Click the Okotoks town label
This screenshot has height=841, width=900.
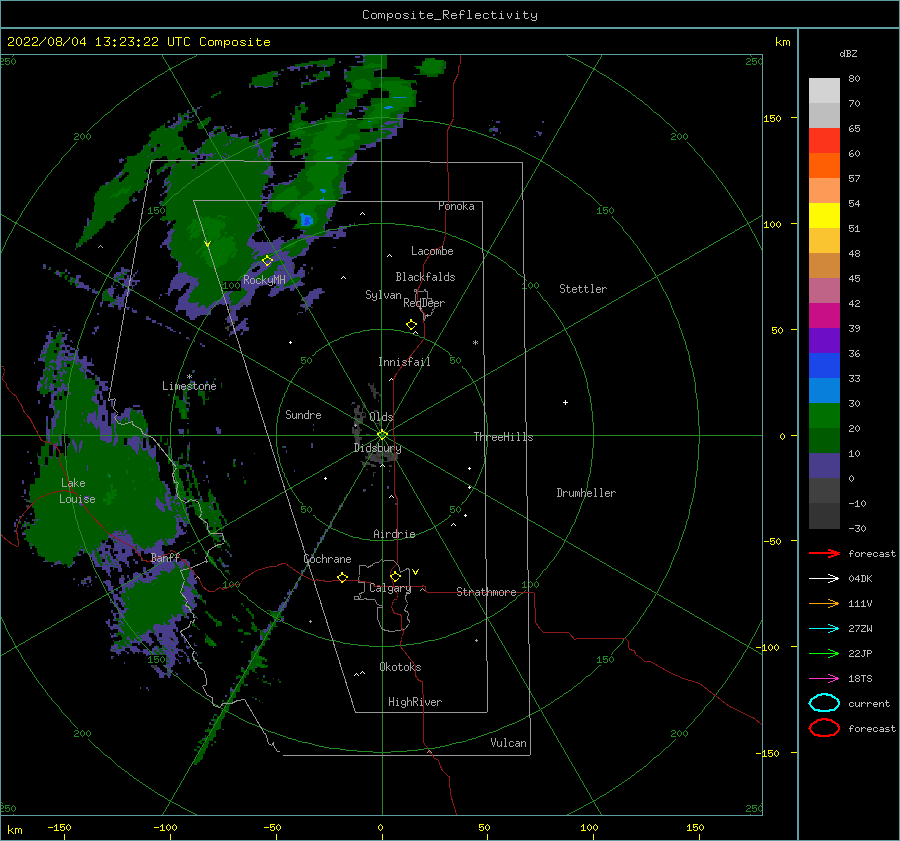(x=400, y=667)
